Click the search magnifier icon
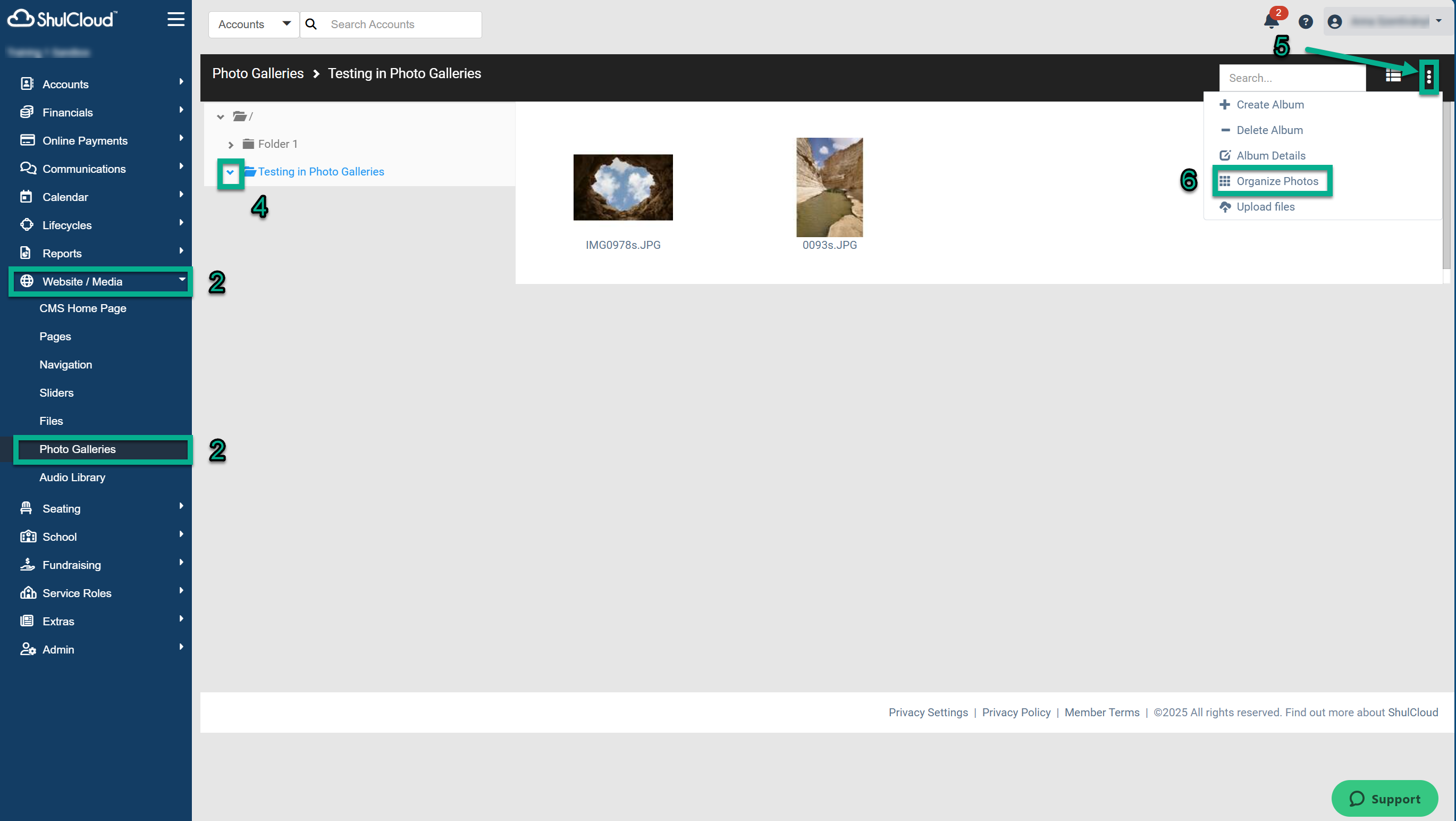 [x=311, y=24]
